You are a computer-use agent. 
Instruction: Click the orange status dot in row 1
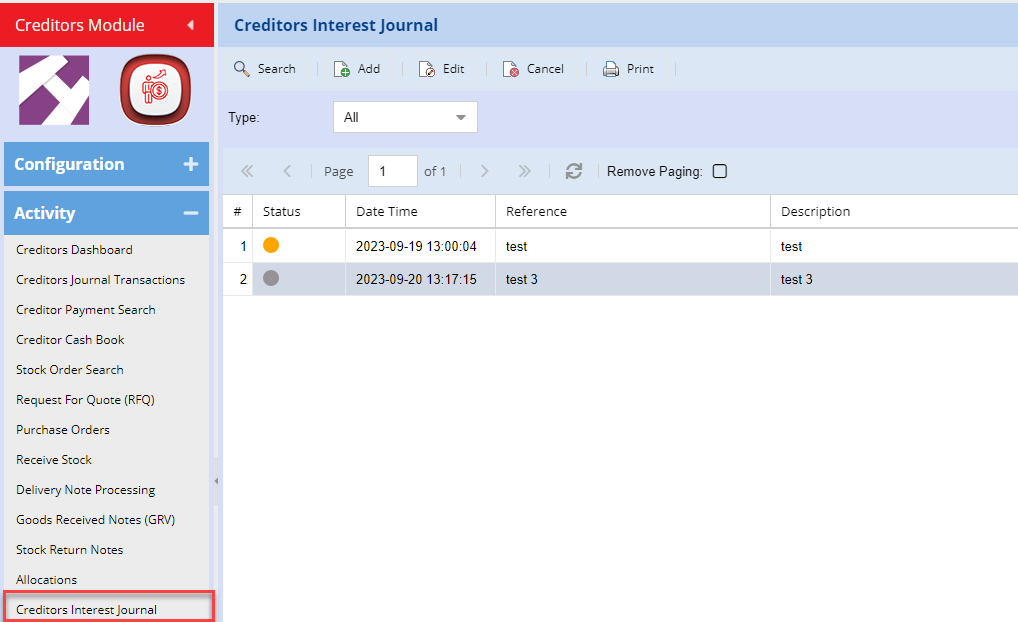271,245
